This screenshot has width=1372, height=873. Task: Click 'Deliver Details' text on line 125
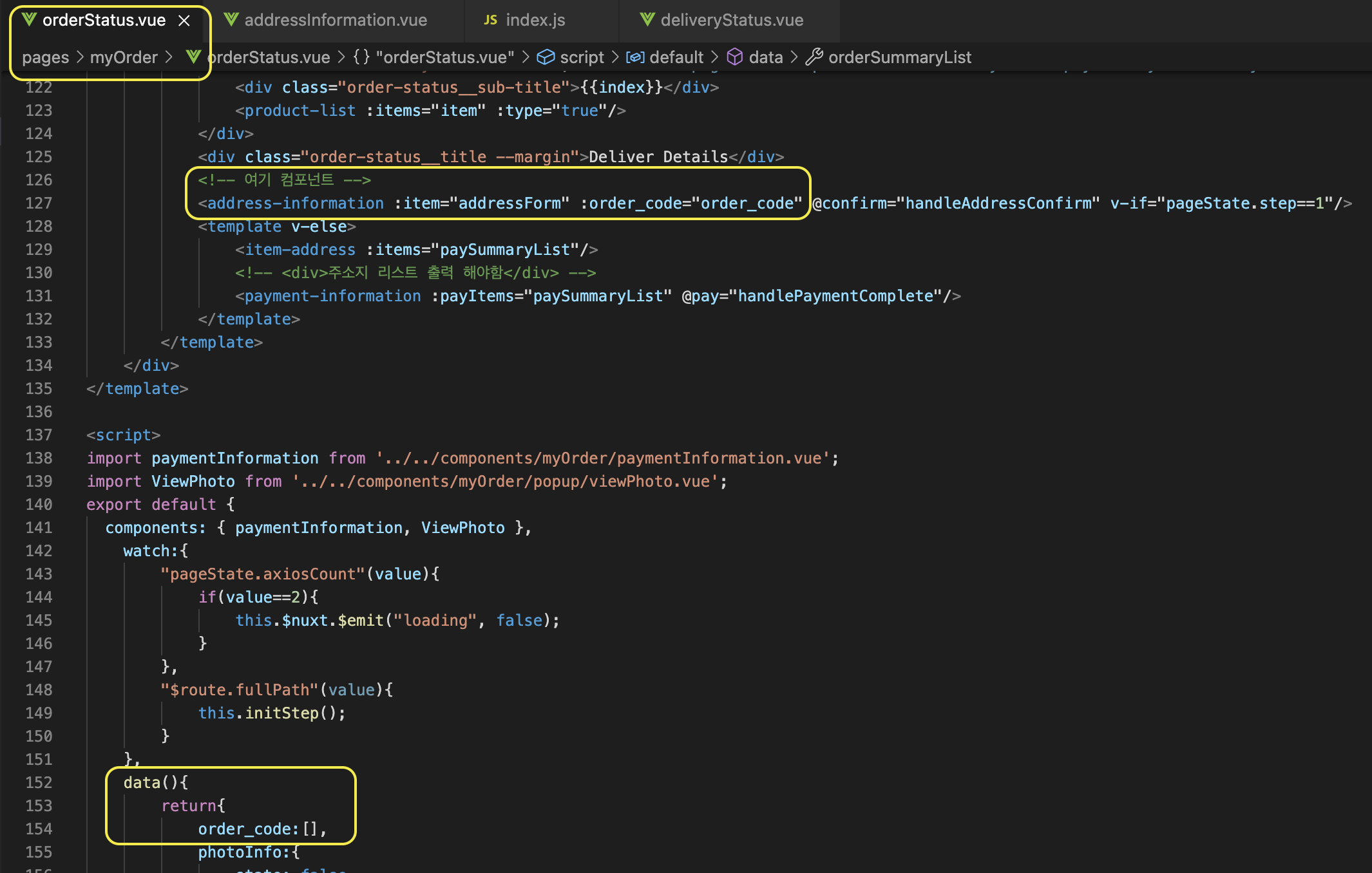pyautogui.click(x=658, y=156)
